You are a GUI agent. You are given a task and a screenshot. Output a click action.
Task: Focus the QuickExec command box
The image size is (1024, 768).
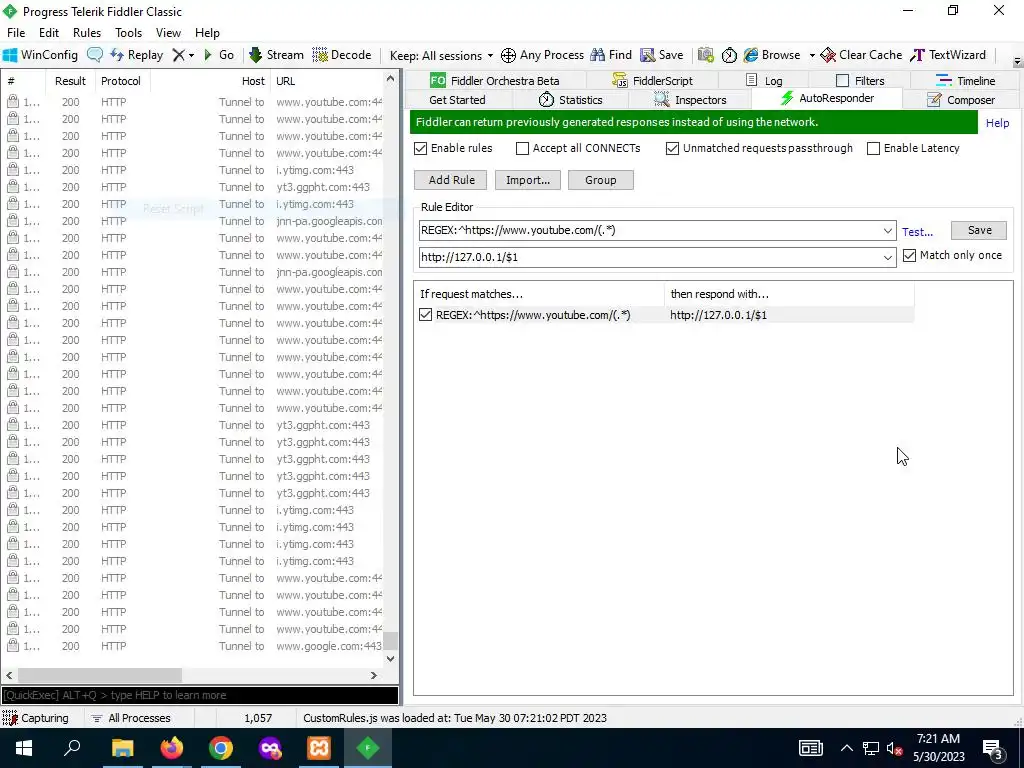coord(200,695)
